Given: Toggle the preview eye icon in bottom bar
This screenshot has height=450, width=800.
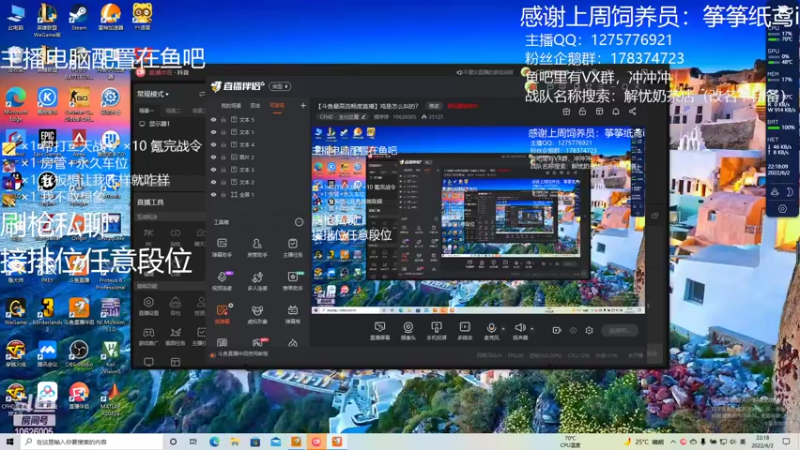Looking at the screenshot, I should [x=573, y=331].
